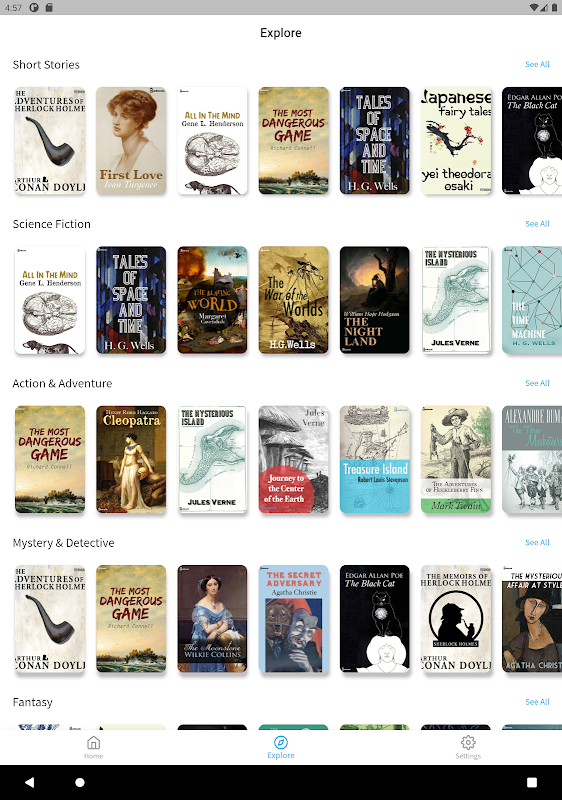Open The War of the Worlds cover
The height and width of the screenshot is (800, 562).
(x=293, y=300)
